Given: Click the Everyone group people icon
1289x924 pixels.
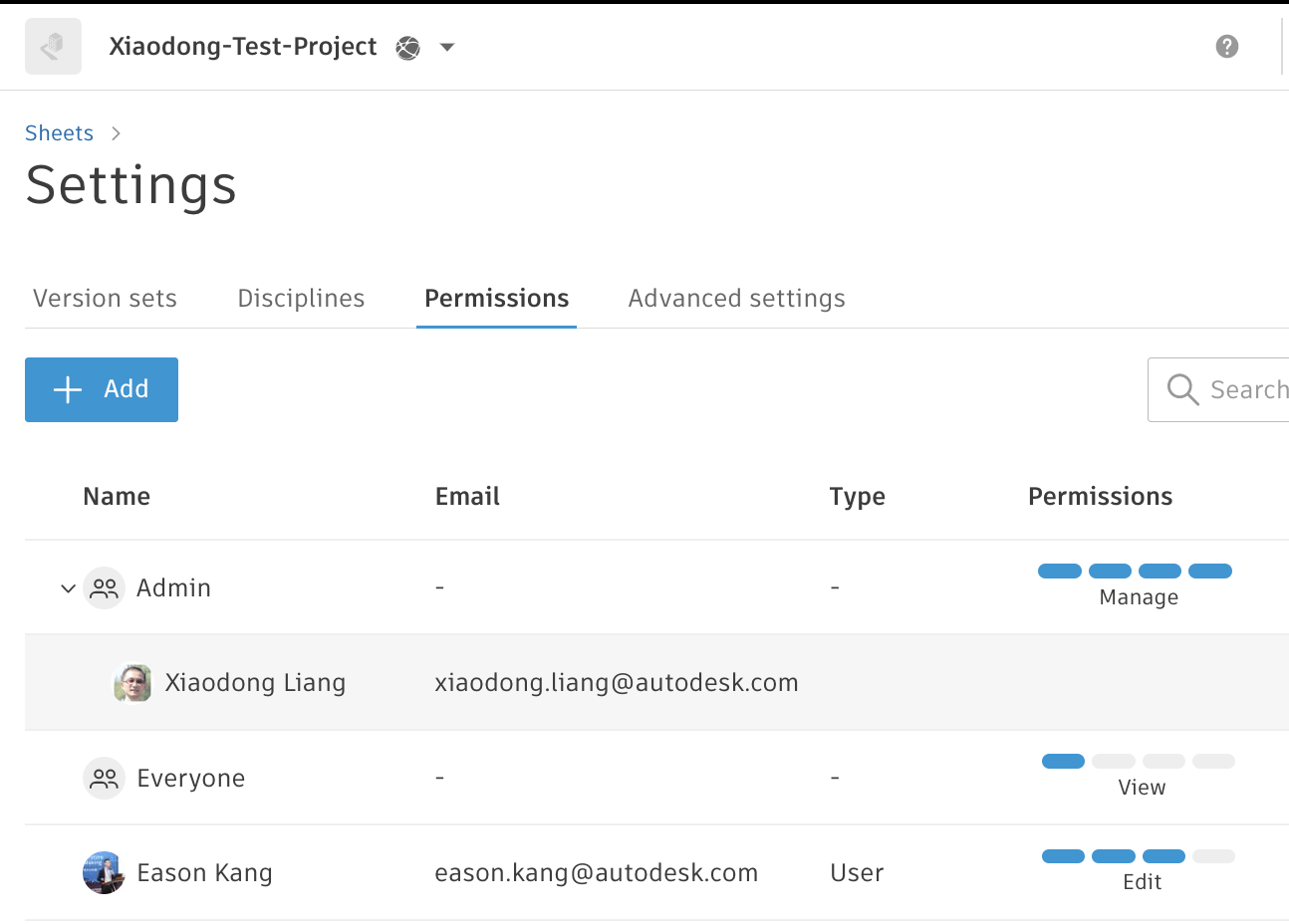Looking at the screenshot, I should (x=104, y=779).
